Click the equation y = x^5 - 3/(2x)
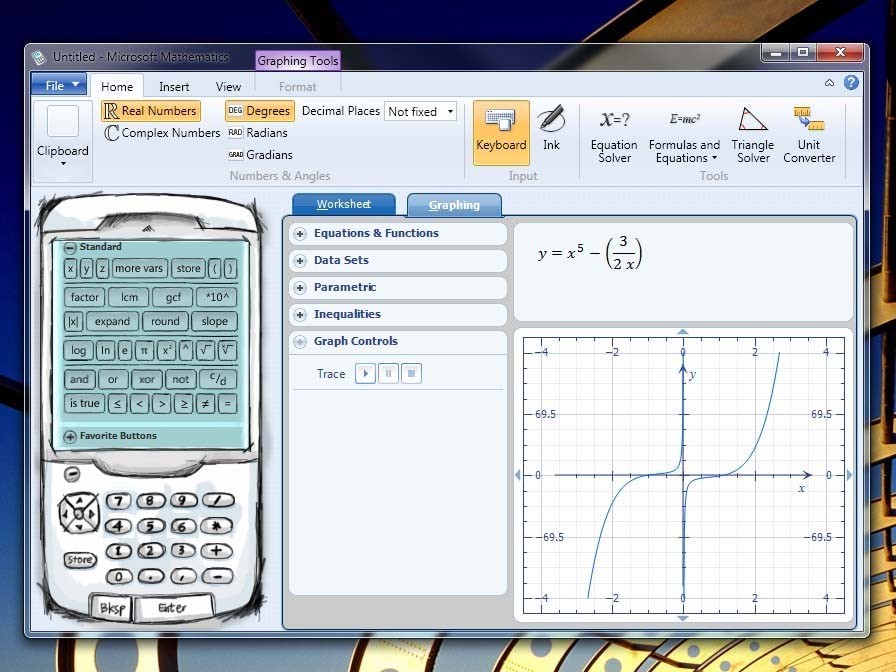Screen dimensions: 896x672 click(590, 253)
